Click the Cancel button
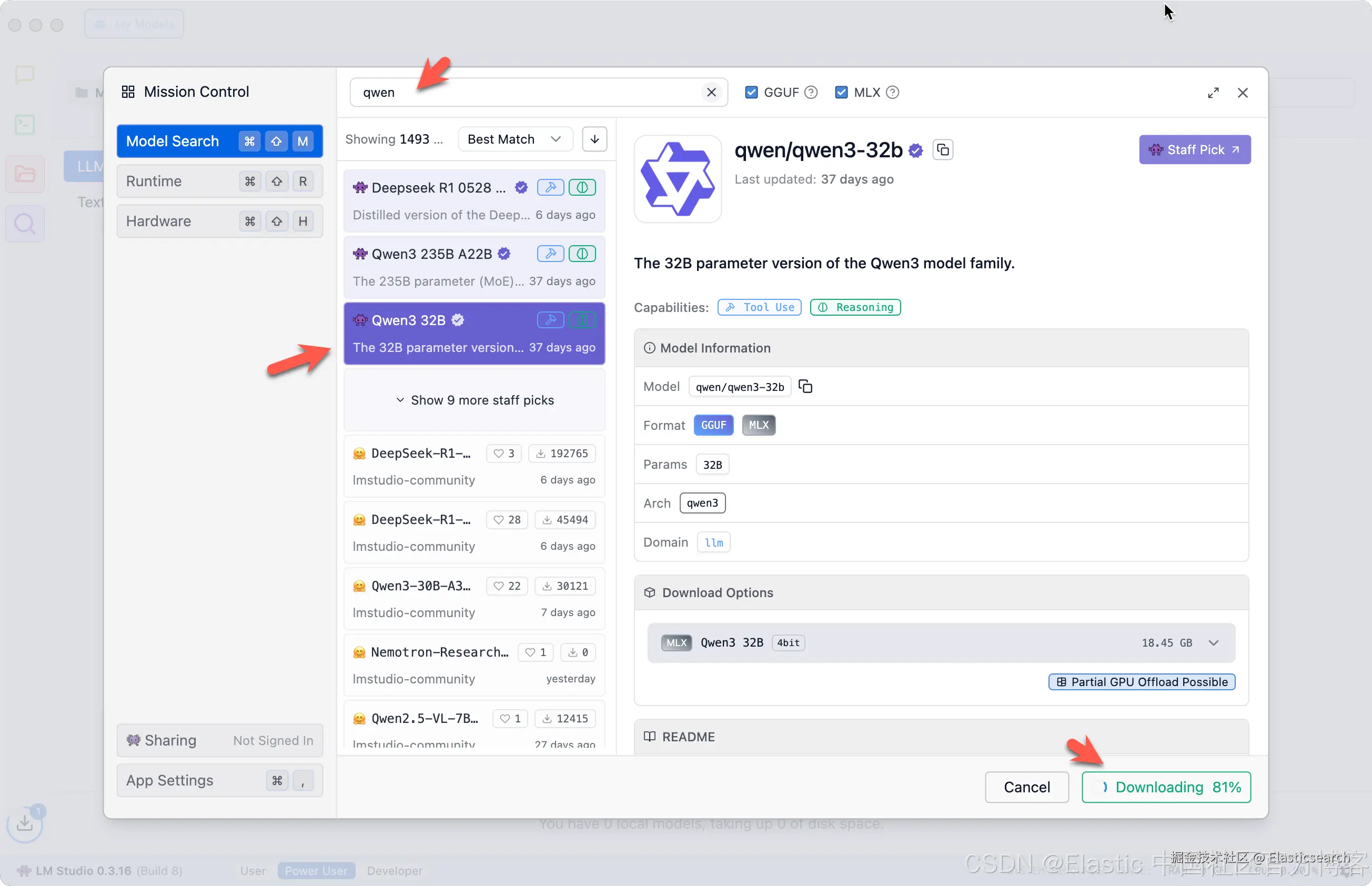This screenshot has height=886, width=1372. (1026, 787)
